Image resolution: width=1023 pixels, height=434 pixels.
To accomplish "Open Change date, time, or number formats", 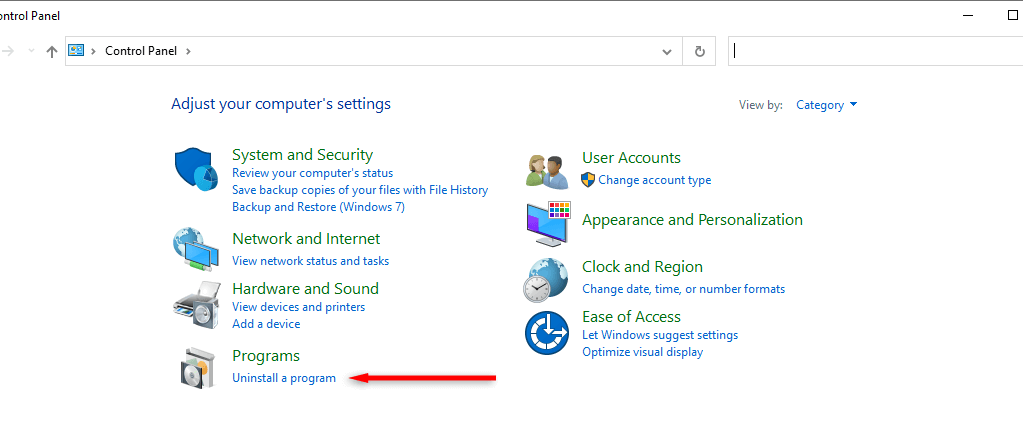I will click(x=683, y=289).
